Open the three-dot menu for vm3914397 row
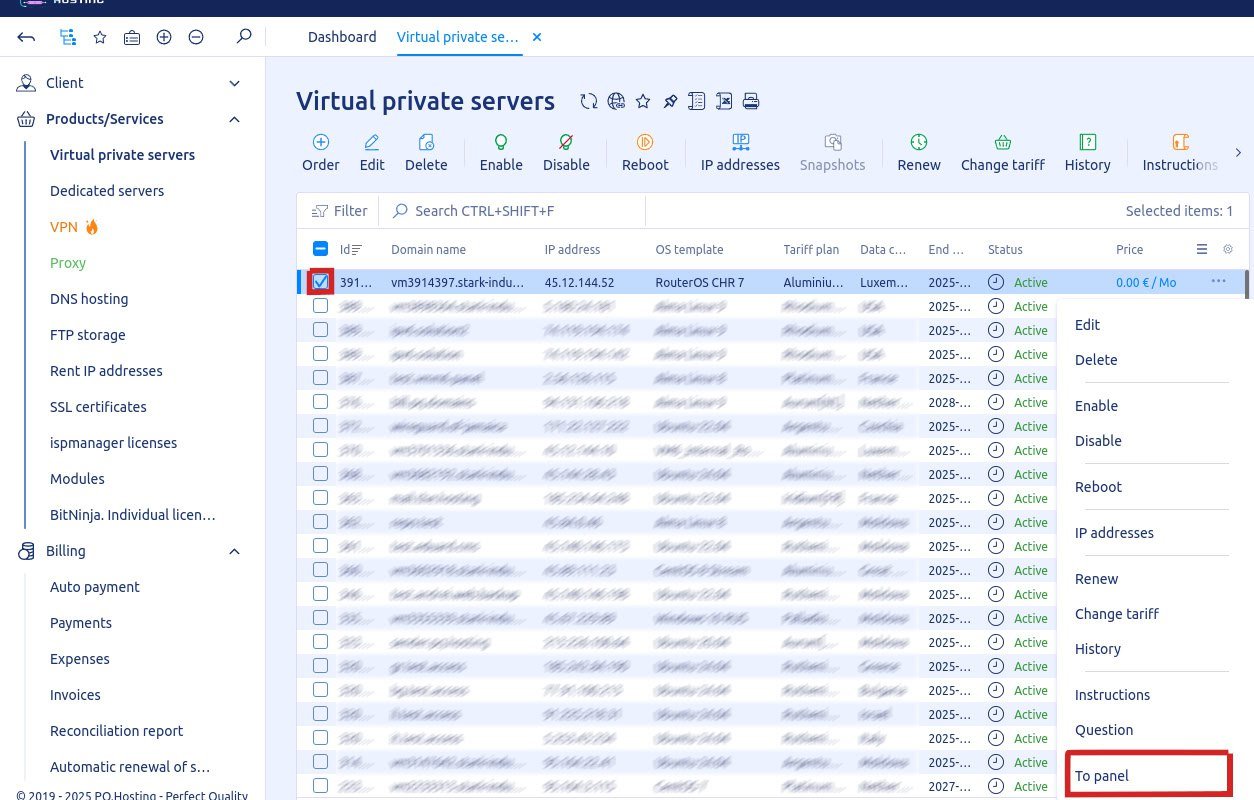The width and height of the screenshot is (1254, 800). tap(1218, 282)
